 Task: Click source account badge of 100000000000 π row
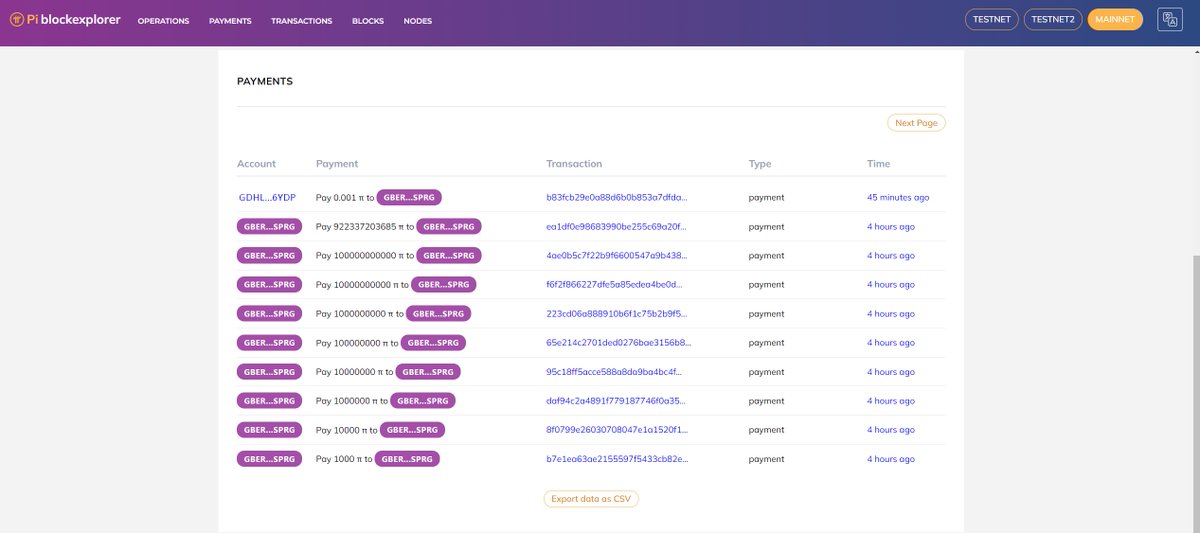click(x=270, y=256)
